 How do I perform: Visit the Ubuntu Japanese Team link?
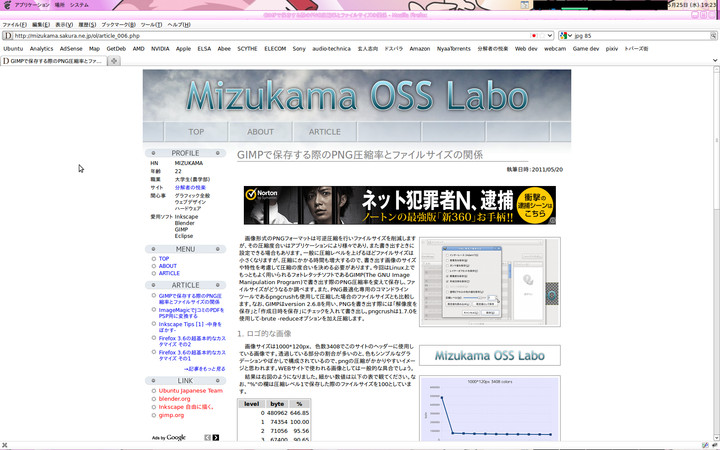[191, 391]
